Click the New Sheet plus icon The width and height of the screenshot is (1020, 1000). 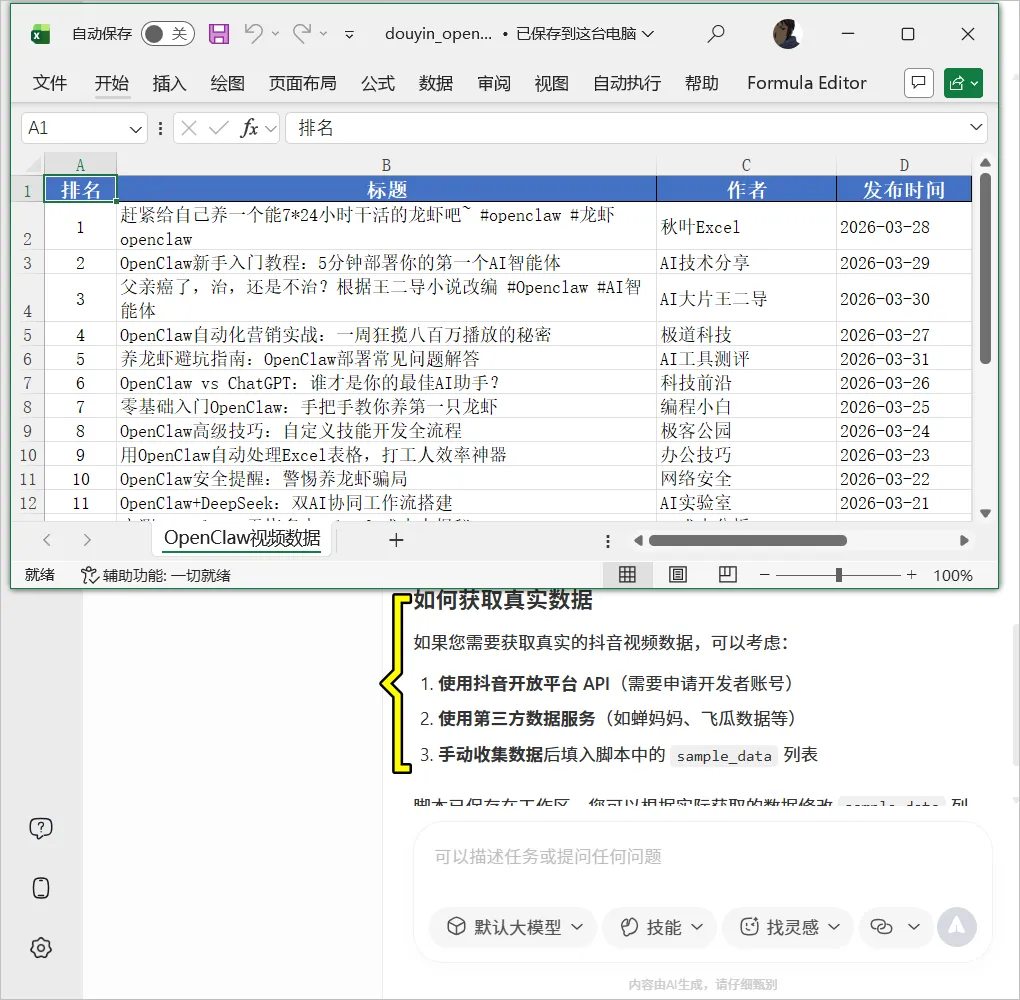tap(396, 540)
